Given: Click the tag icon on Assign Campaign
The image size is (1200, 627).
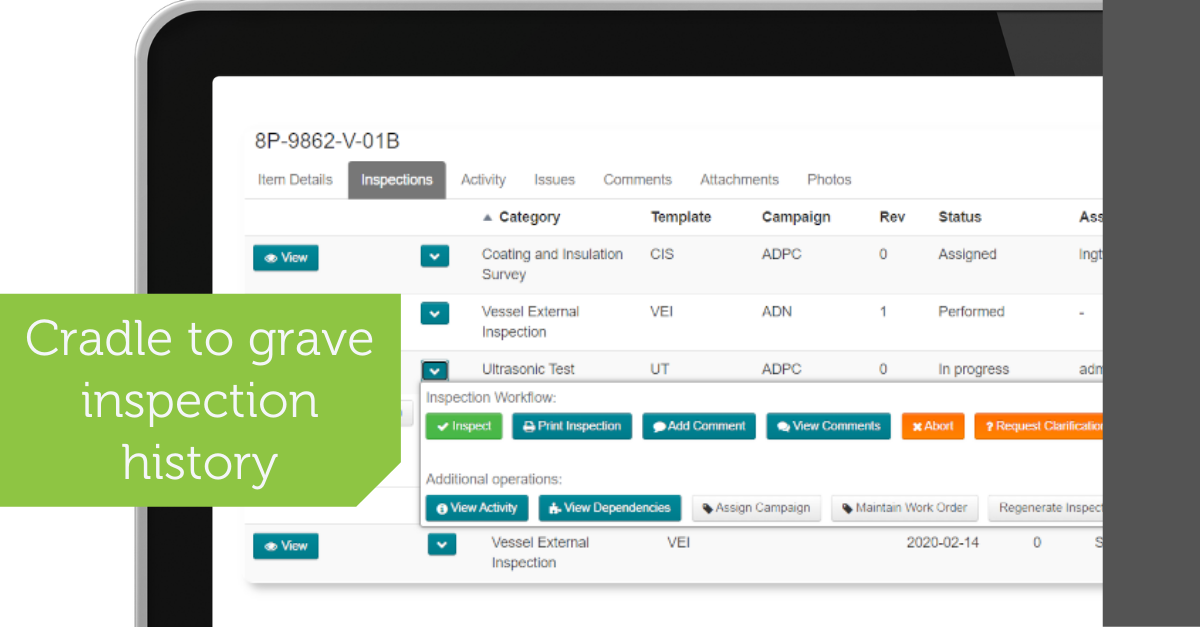Looking at the screenshot, I should [707, 508].
